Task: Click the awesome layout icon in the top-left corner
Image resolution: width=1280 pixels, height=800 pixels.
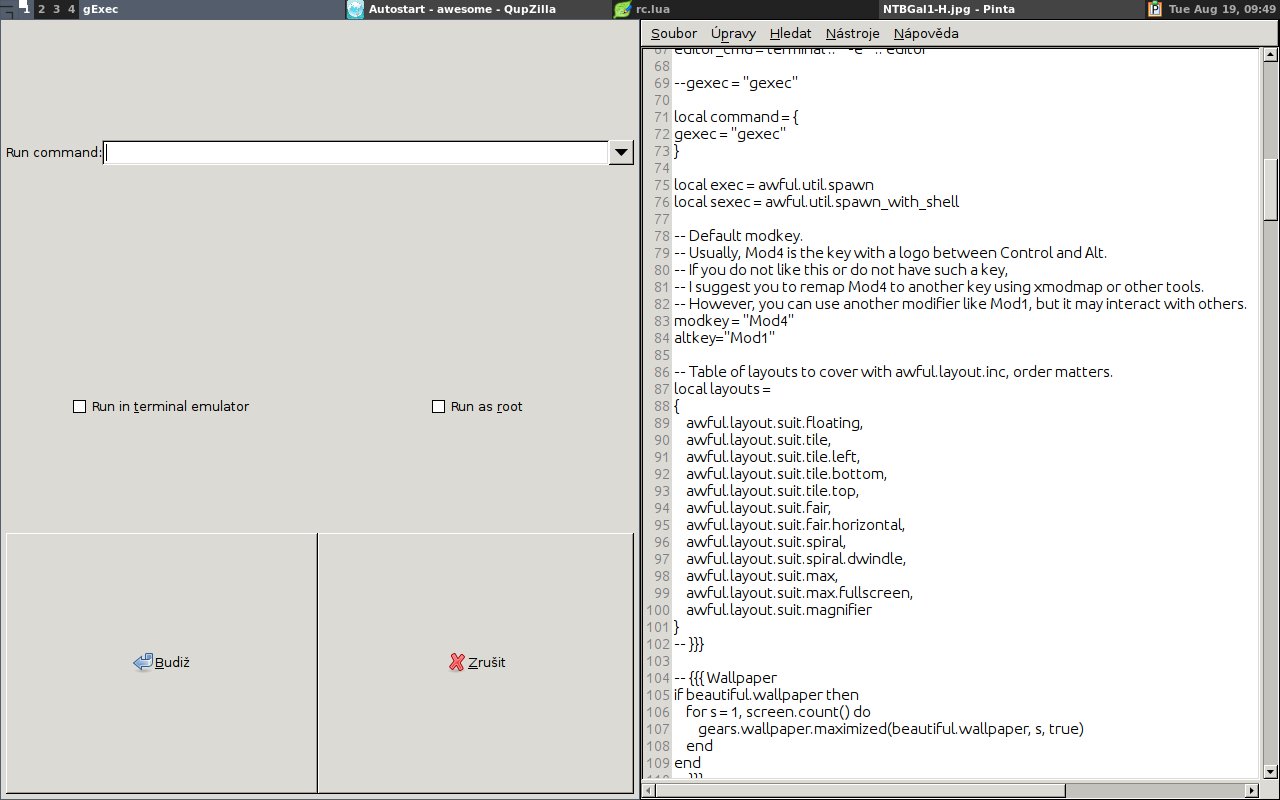Action: click(9, 9)
